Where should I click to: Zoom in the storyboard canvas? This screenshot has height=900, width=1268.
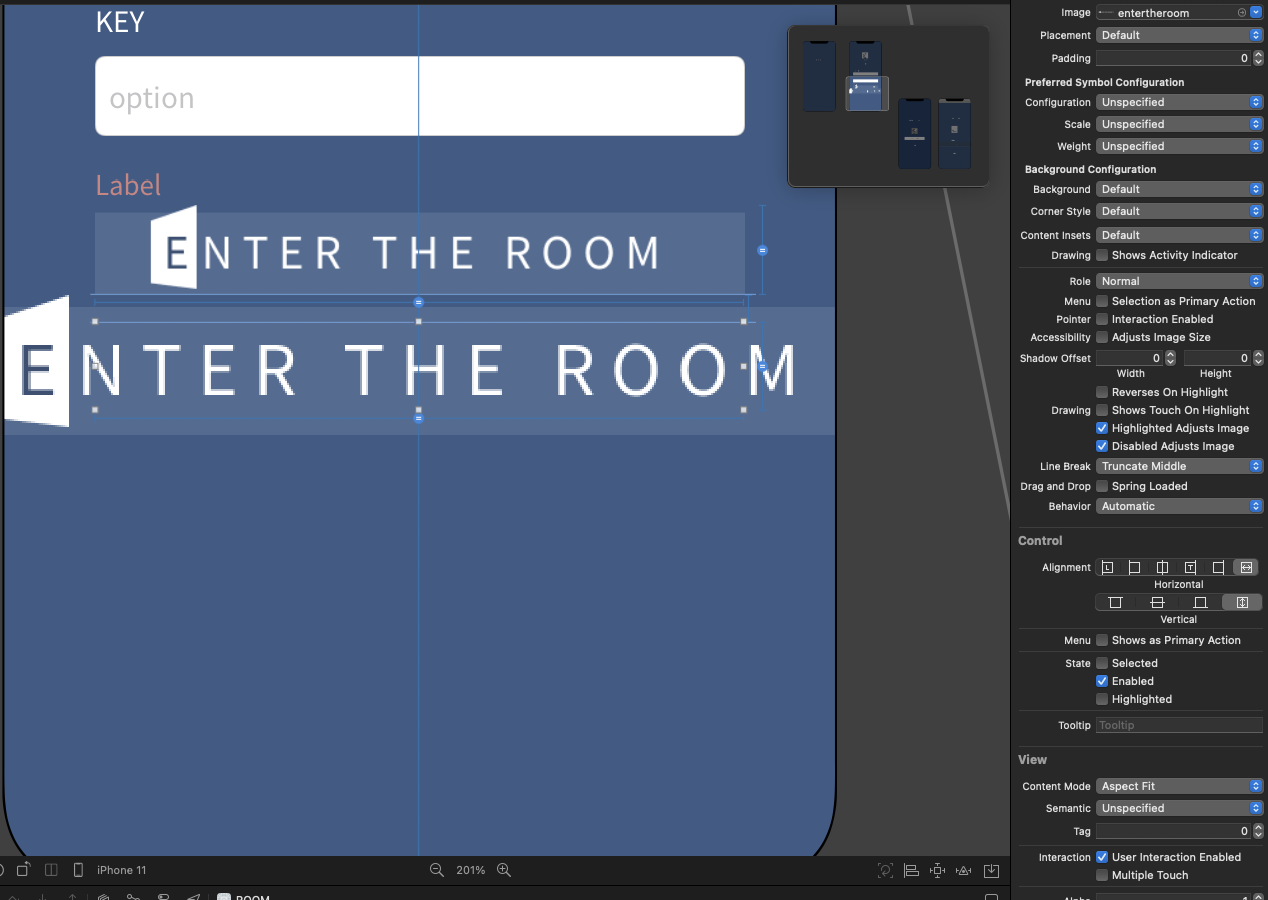[504, 870]
